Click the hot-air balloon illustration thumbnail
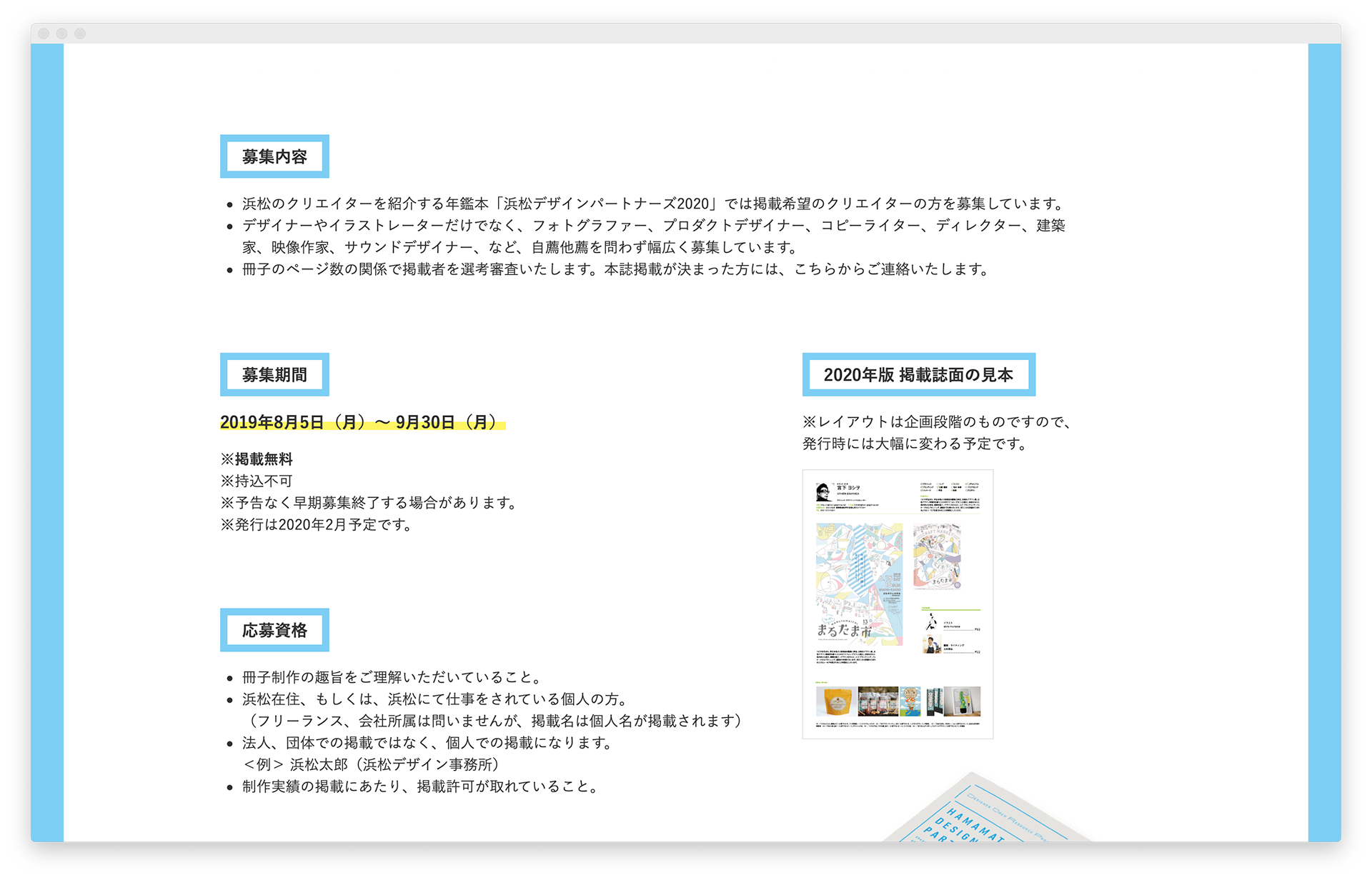 [x=910, y=701]
